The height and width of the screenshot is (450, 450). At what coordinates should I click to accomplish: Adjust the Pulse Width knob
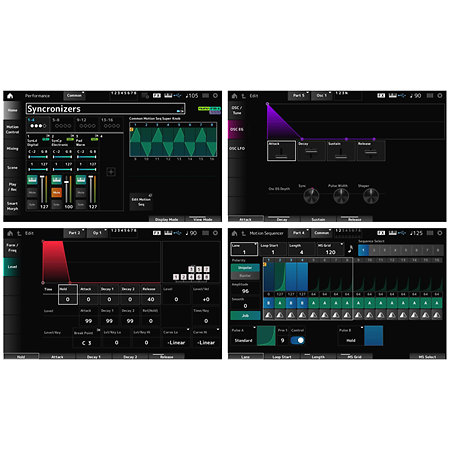(x=341, y=196)
